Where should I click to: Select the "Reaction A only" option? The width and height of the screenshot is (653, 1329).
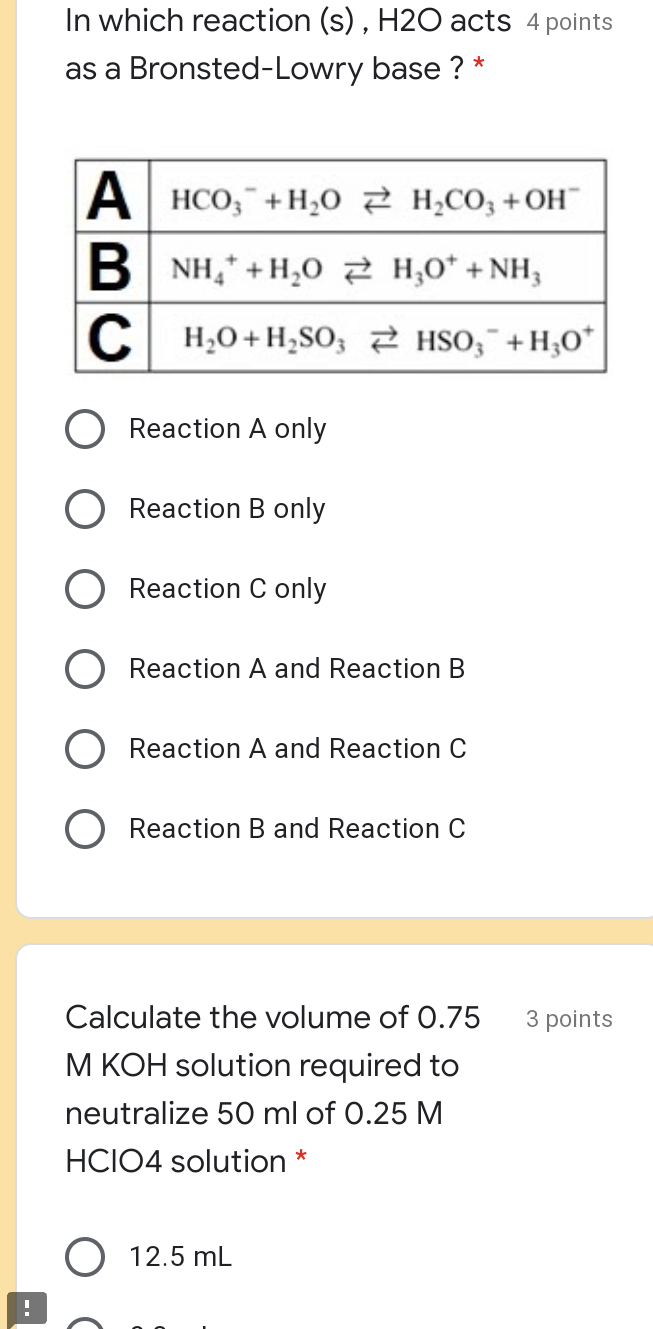tap(85, 429)
